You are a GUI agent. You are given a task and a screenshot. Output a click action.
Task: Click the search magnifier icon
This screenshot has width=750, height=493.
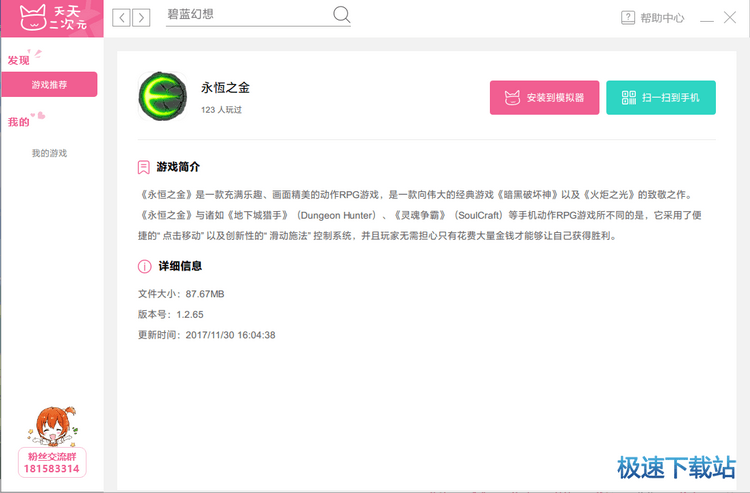tap(342, 15)
